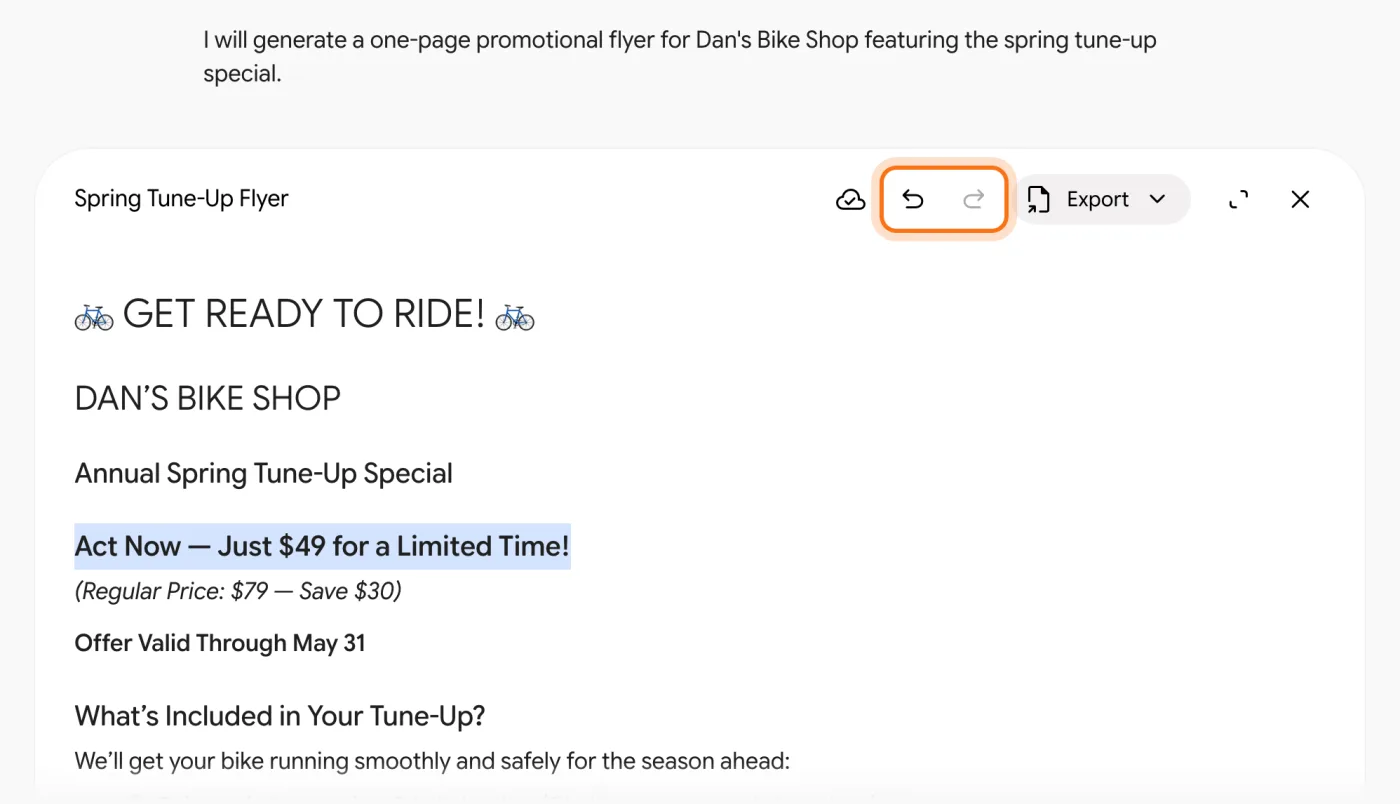Click the bicycle emoji before GET READY

tap(94, 317)
